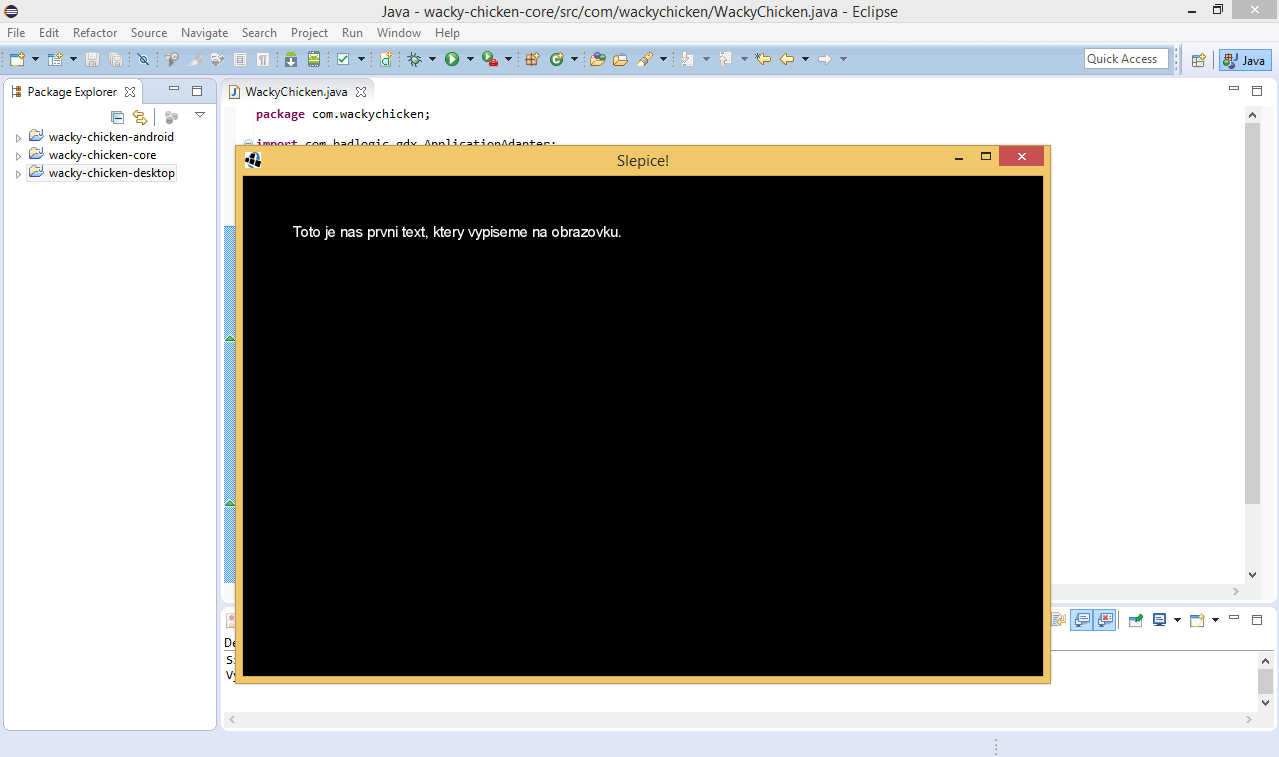Open the Android Virtual Device Manager
The height and width of the screenshot is (757, 1279).
click(314, 59)
